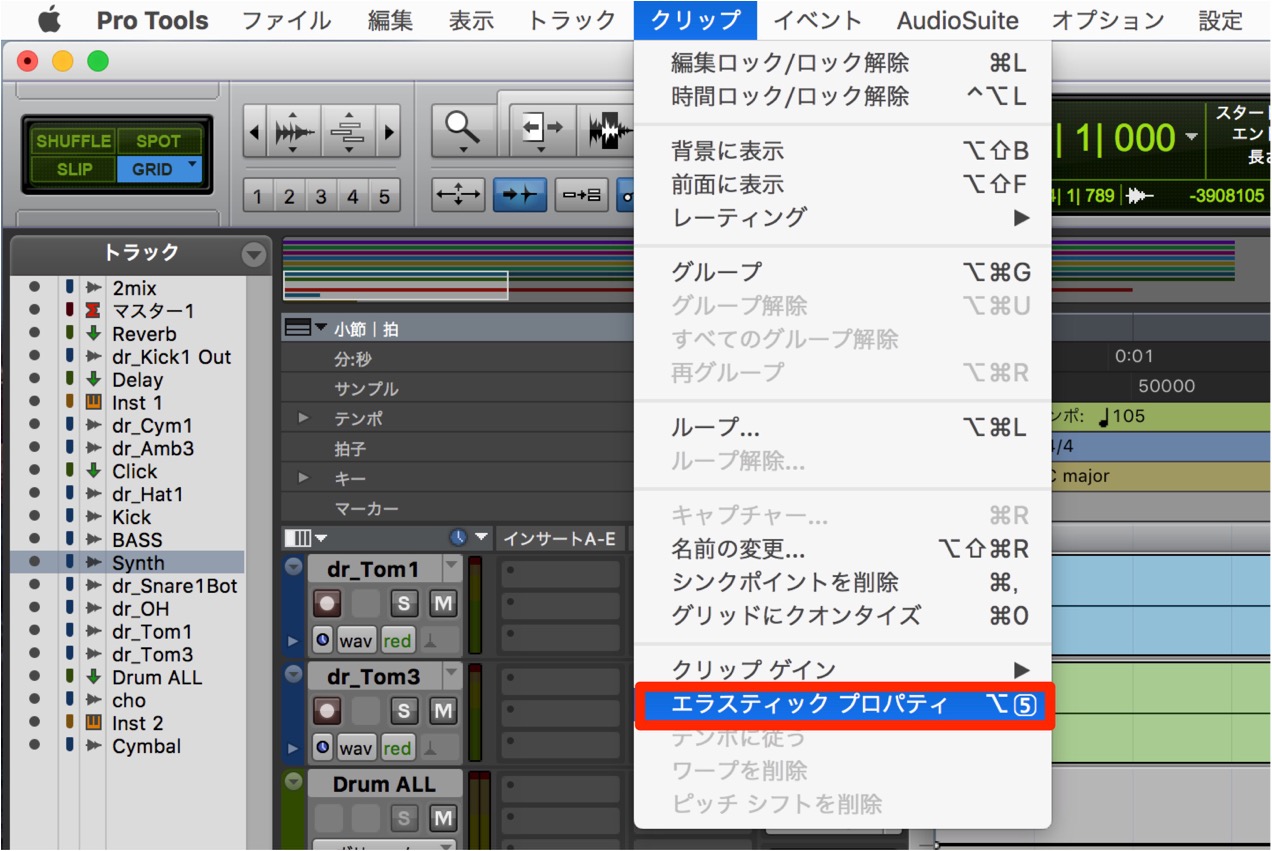Mute the dr_Tom1 track
The height and width of the screenshot is (851, 1272).
click(443, 603)
